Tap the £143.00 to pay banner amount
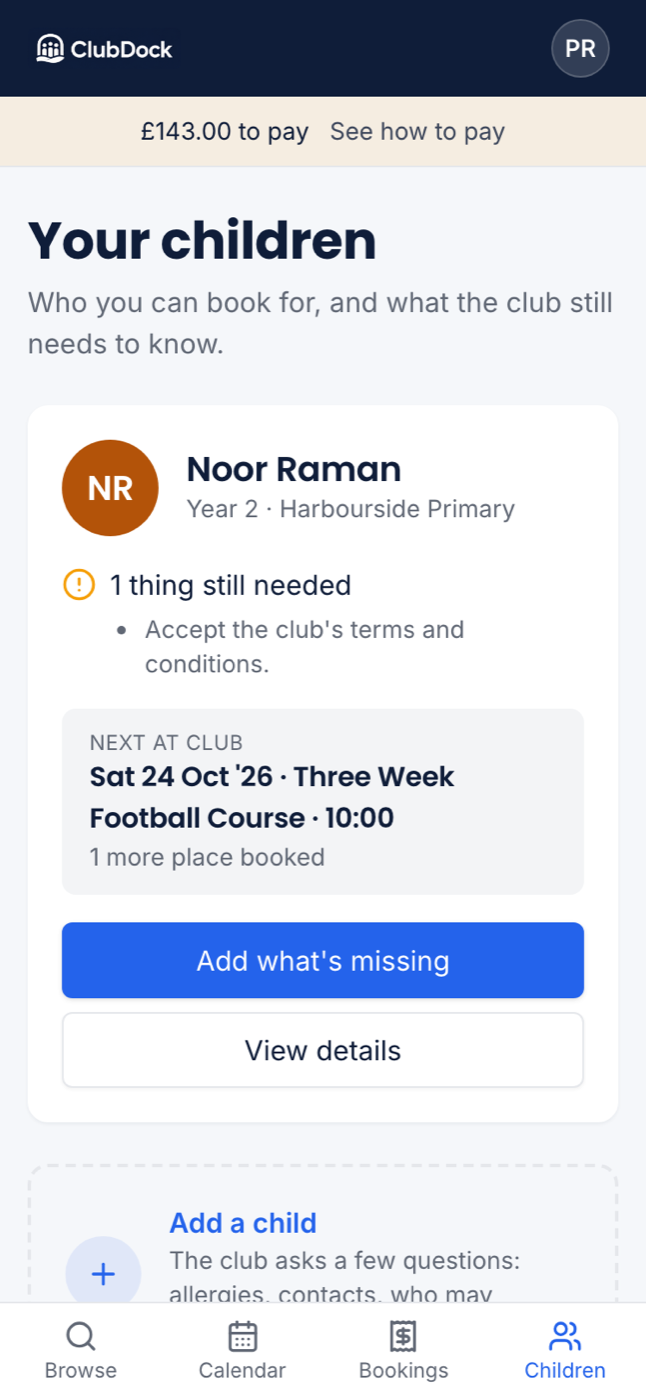This screenshot has width=646, height=1400. 224,132
